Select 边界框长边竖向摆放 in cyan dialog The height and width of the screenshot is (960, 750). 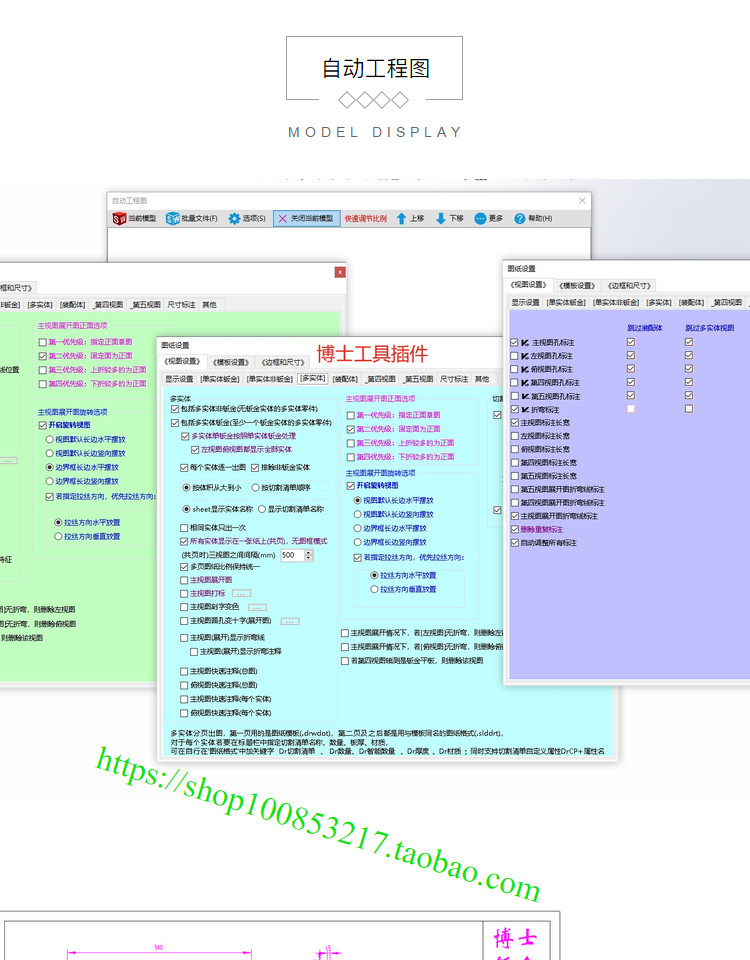358,542
